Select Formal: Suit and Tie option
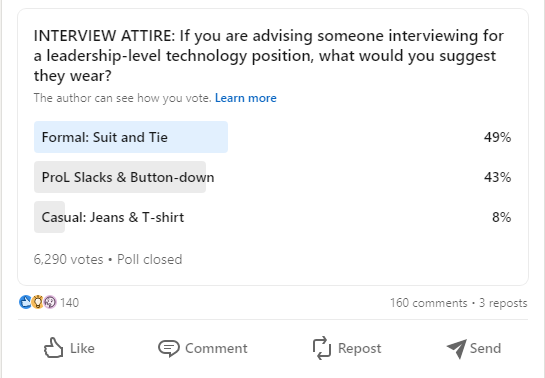545x378 pixels. 272,137
